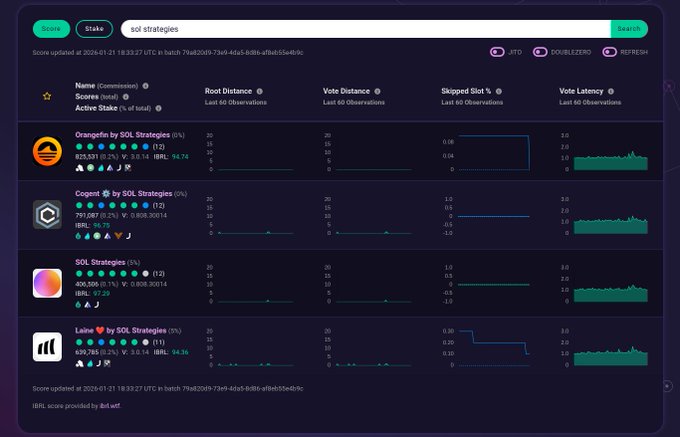Click the info icon beside Vote Distance

pyautogui.click(x=376, y=91)
